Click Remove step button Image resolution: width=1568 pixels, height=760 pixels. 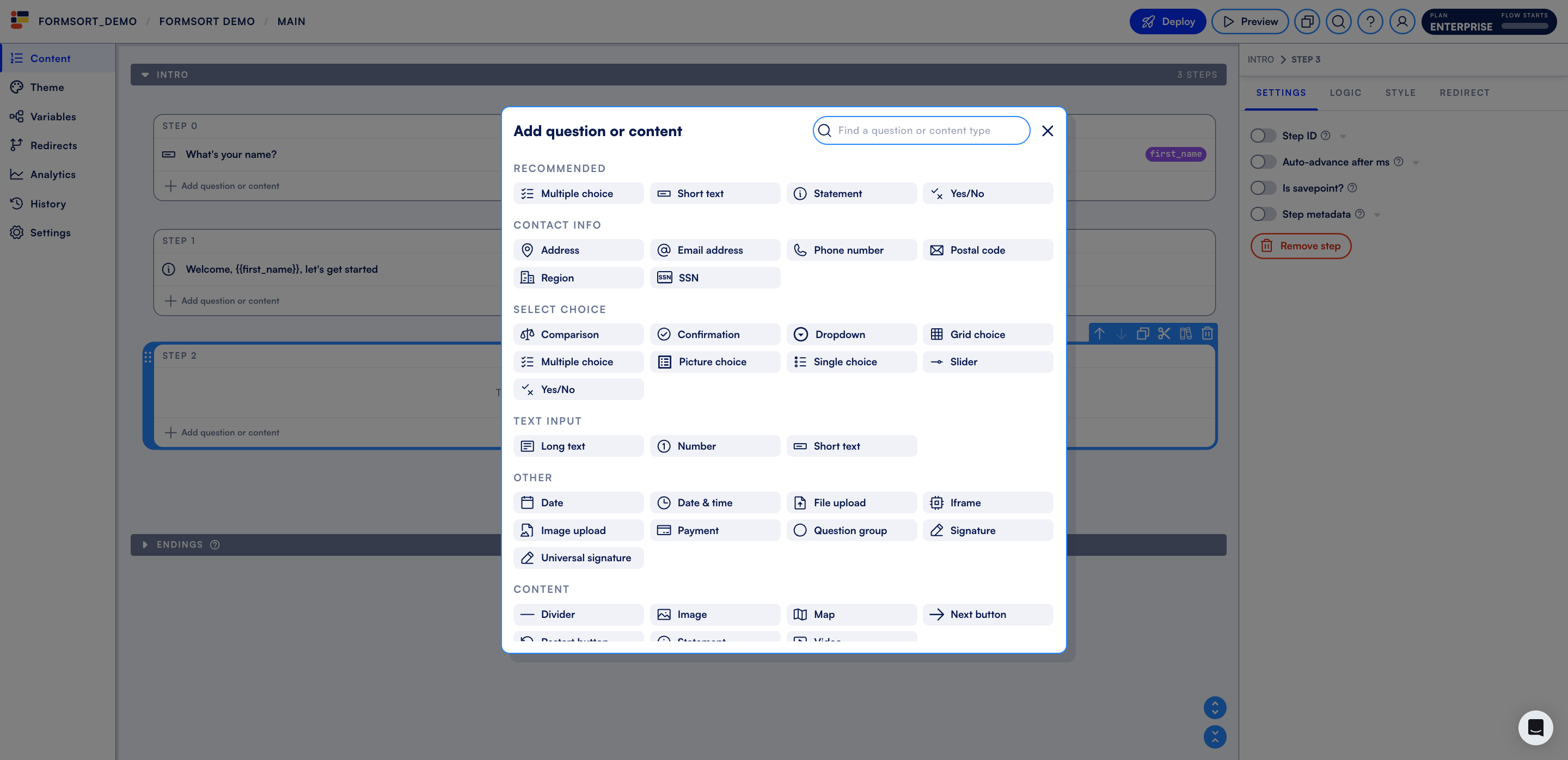1301,246
